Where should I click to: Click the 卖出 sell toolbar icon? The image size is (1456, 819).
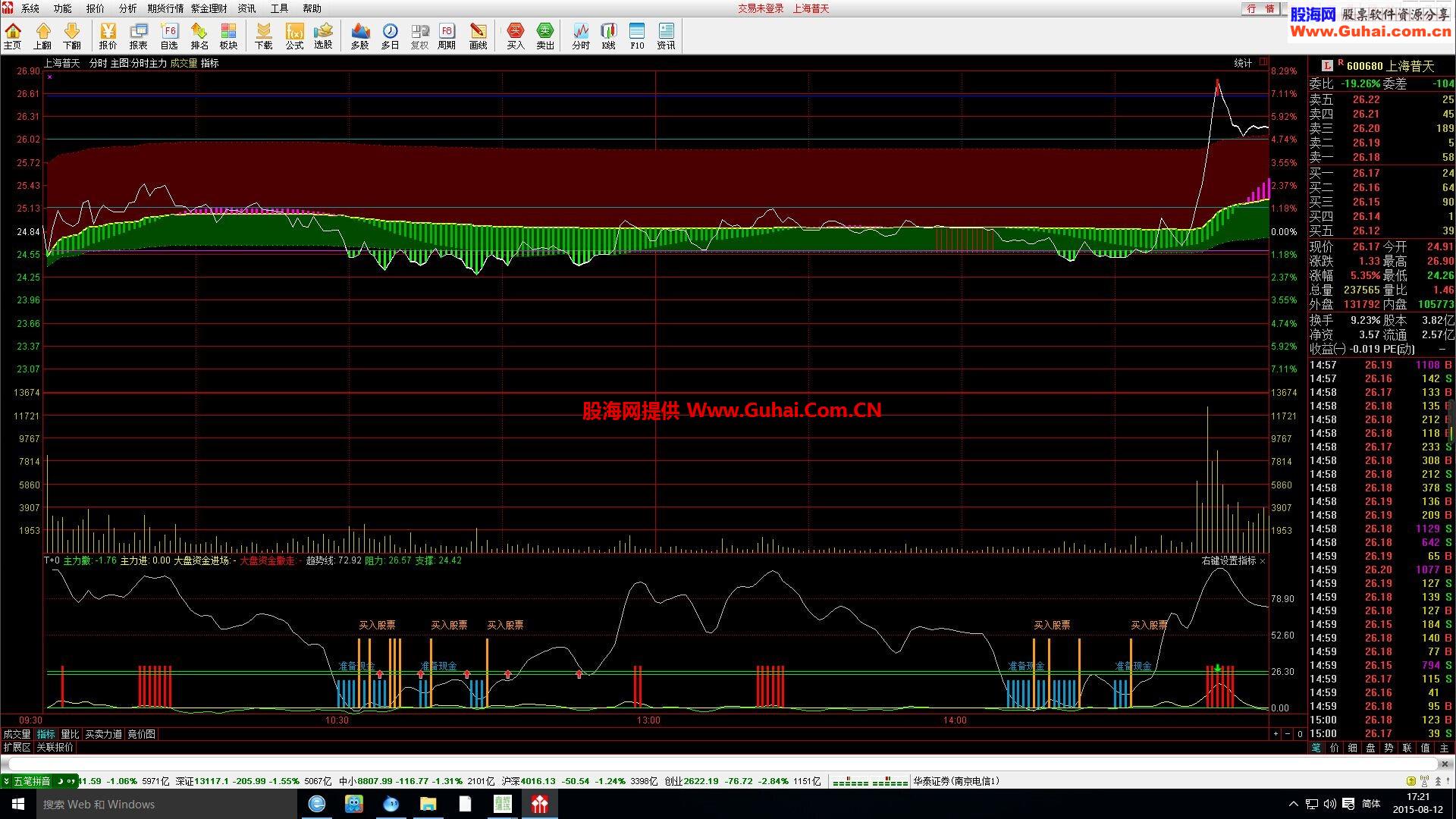coord(545,36)
